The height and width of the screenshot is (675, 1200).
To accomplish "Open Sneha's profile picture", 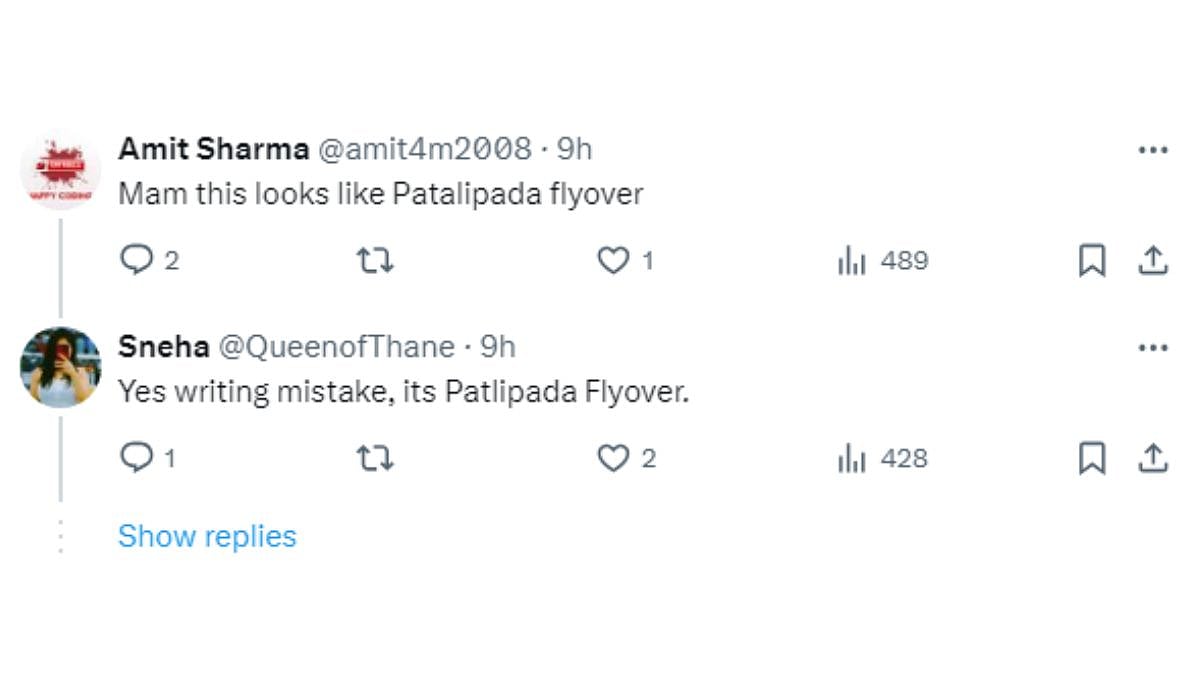I will 60,367.
